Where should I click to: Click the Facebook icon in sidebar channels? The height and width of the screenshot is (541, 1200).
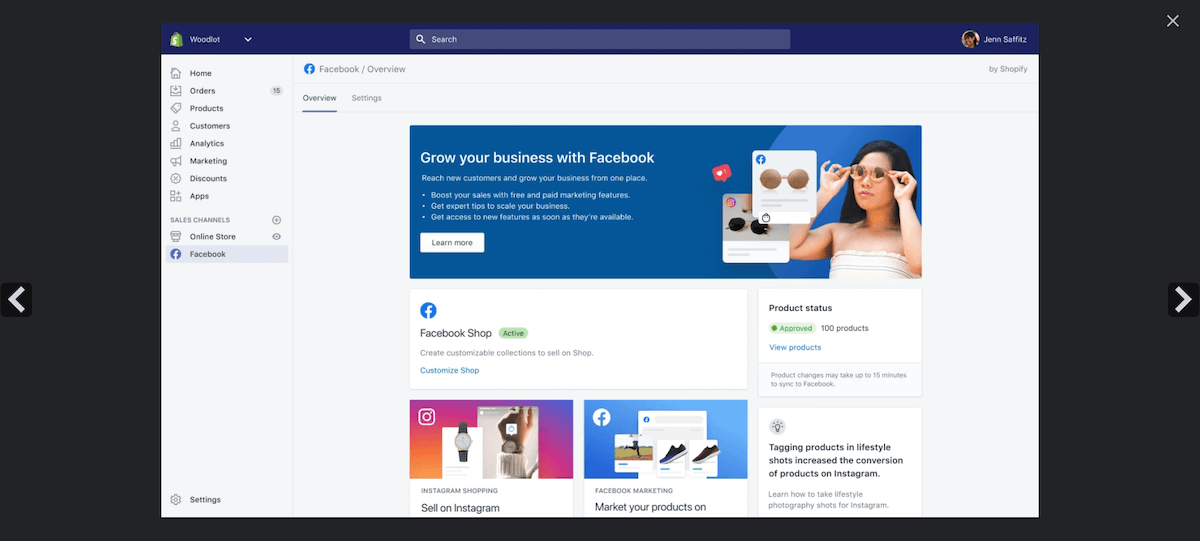coord(176,254)
